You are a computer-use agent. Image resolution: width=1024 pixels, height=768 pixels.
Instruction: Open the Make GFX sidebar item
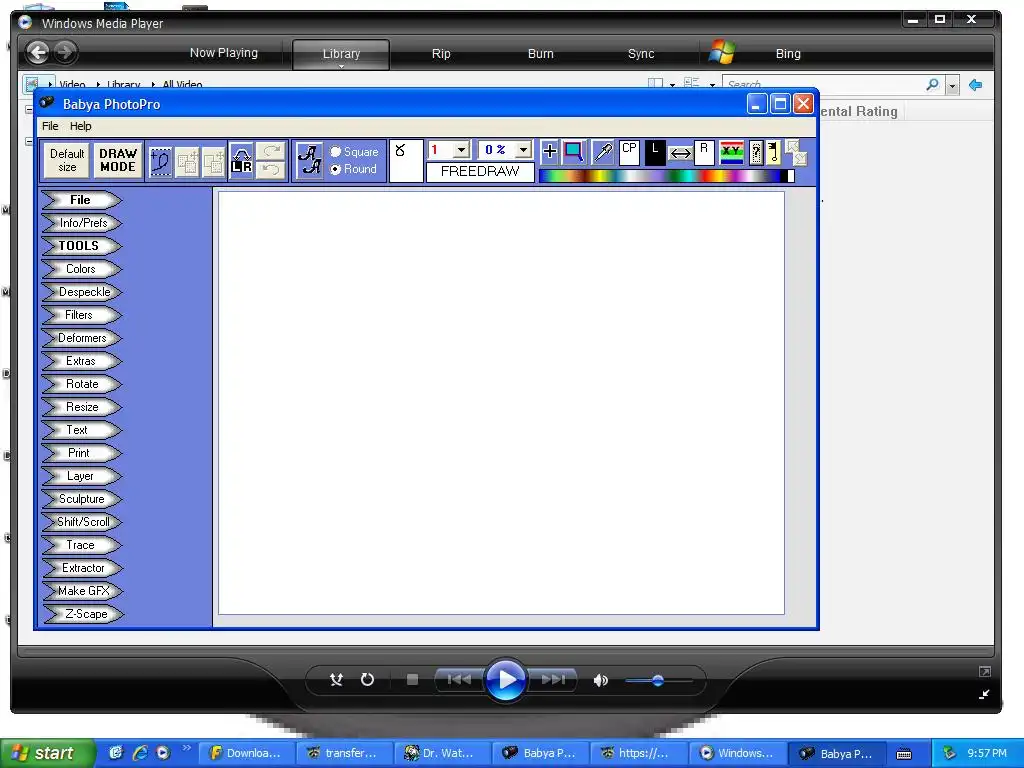coord(81,591)
